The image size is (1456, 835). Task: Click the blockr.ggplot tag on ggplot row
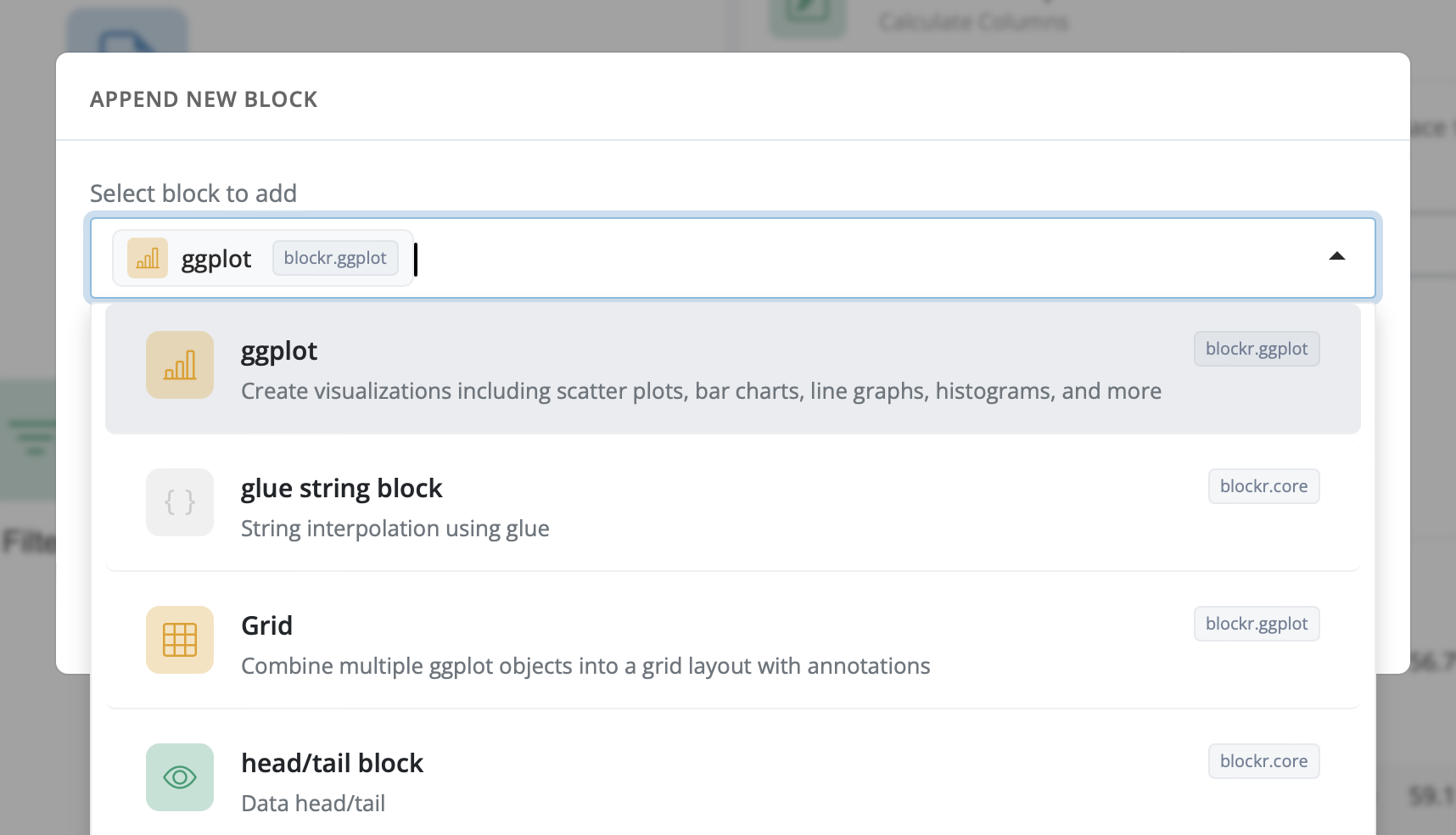pyautogui.click(x=1256, y=349)
